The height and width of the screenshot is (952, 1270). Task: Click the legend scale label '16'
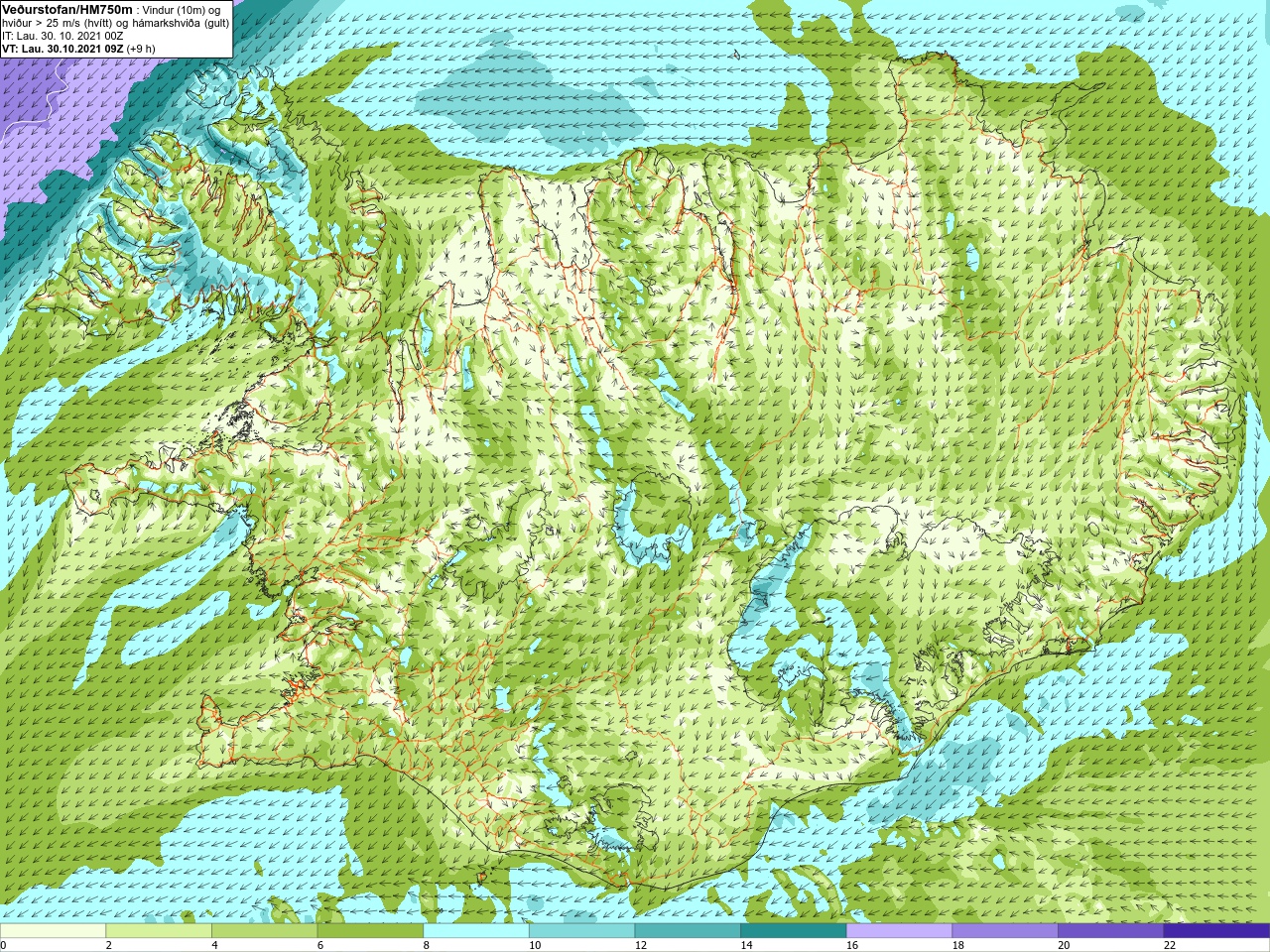pyautogui.click(x=852, y=945)
